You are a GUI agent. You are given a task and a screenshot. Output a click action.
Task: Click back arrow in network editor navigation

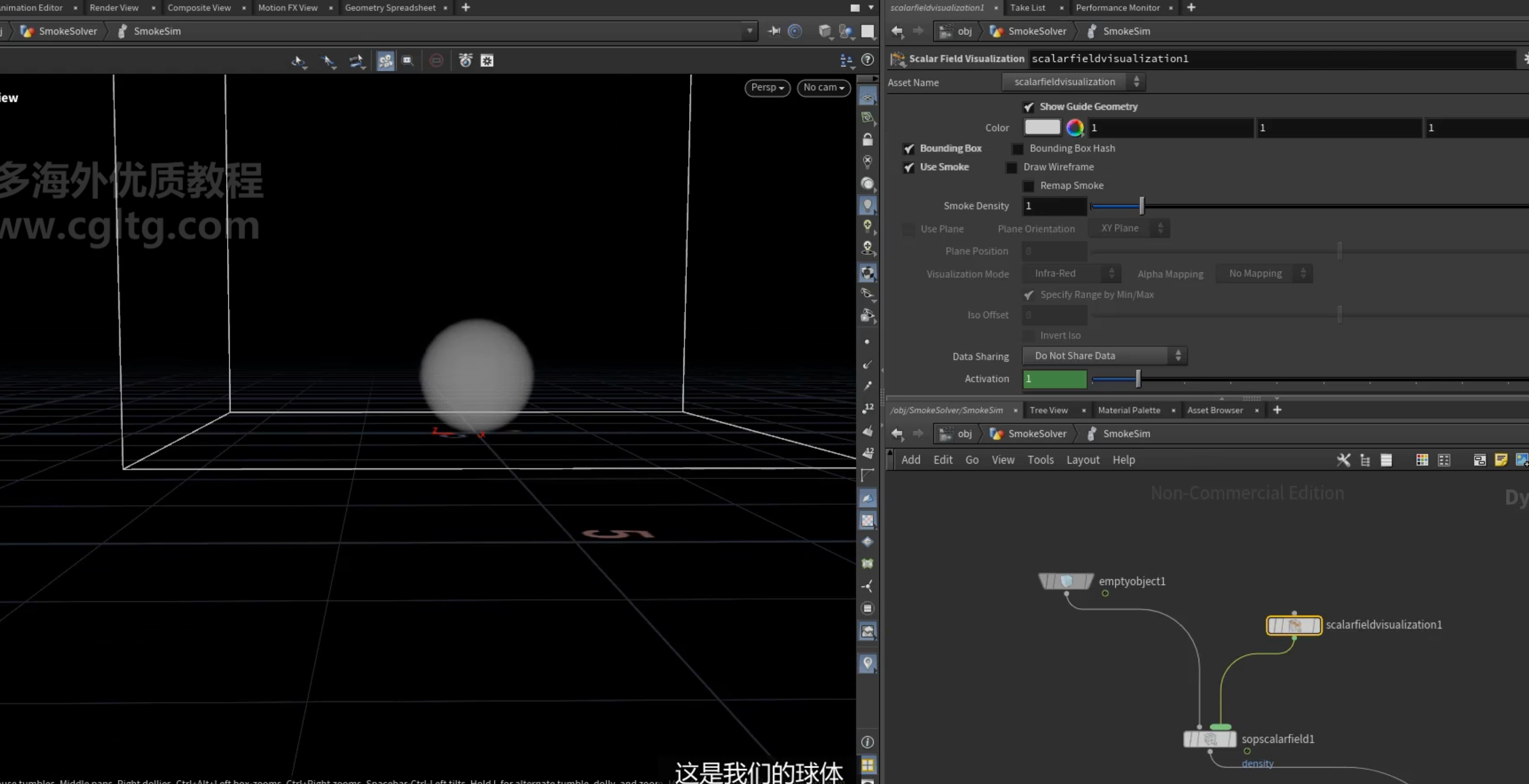coord(897,434)
